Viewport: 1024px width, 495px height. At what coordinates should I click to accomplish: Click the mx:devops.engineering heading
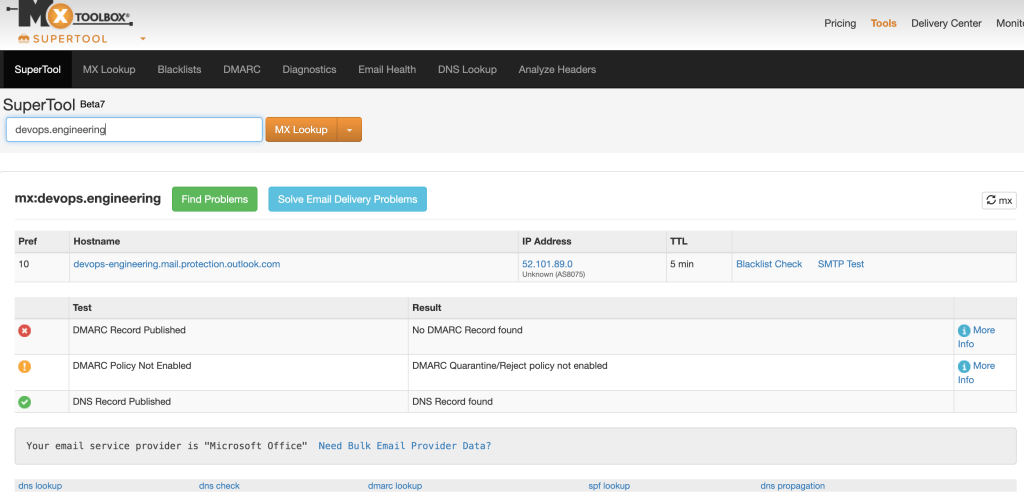pos(88,198)
